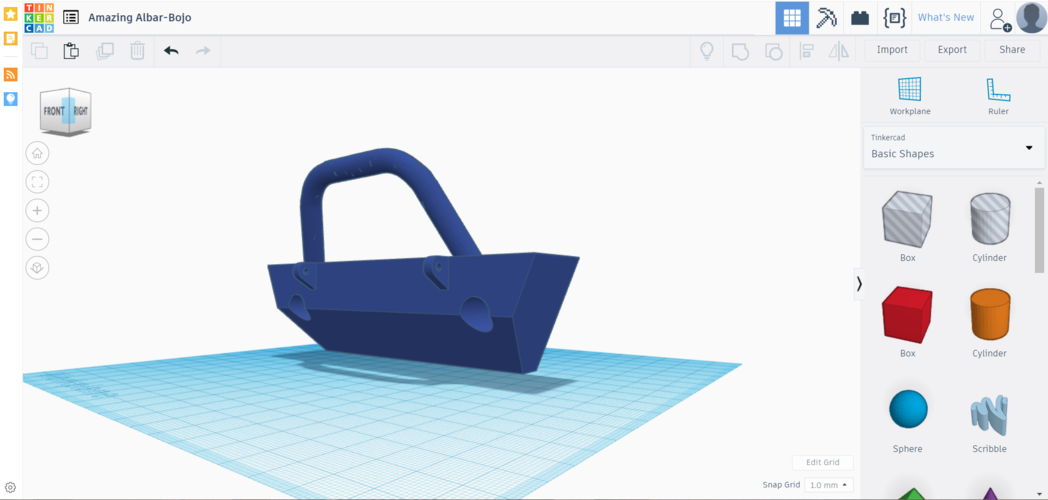This screenshot has height=500, width=1048.
Task: Click the Flip mirror icon
Action: tap(838, 51)
